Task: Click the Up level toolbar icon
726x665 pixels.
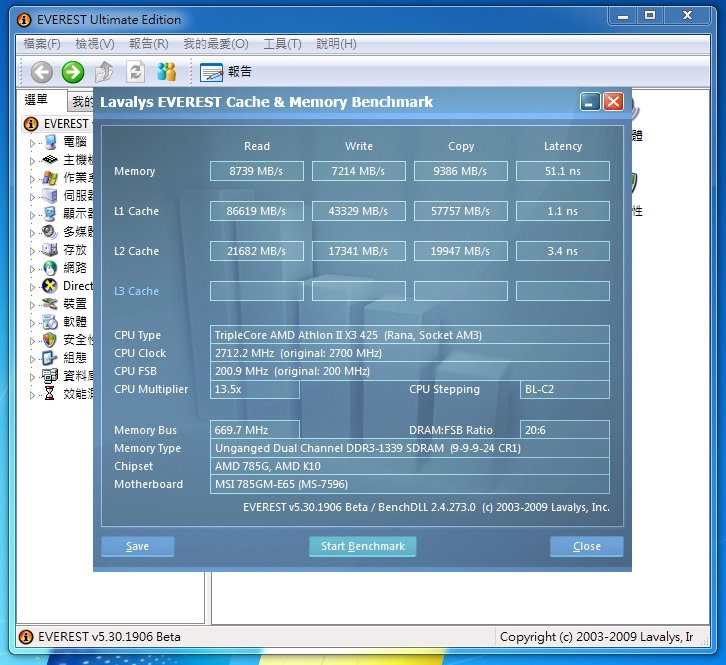Action: (x=104, y=72)
